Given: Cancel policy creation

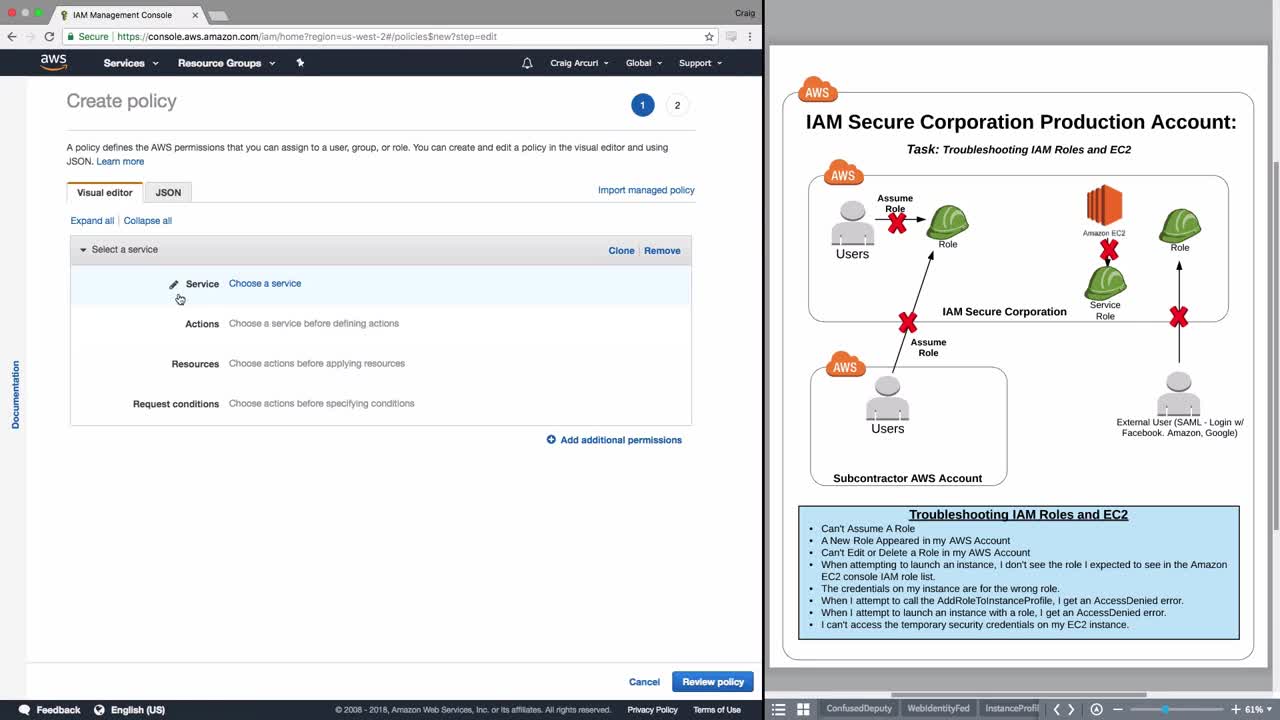Looking at the screenshot, I should tap(644, 682).
